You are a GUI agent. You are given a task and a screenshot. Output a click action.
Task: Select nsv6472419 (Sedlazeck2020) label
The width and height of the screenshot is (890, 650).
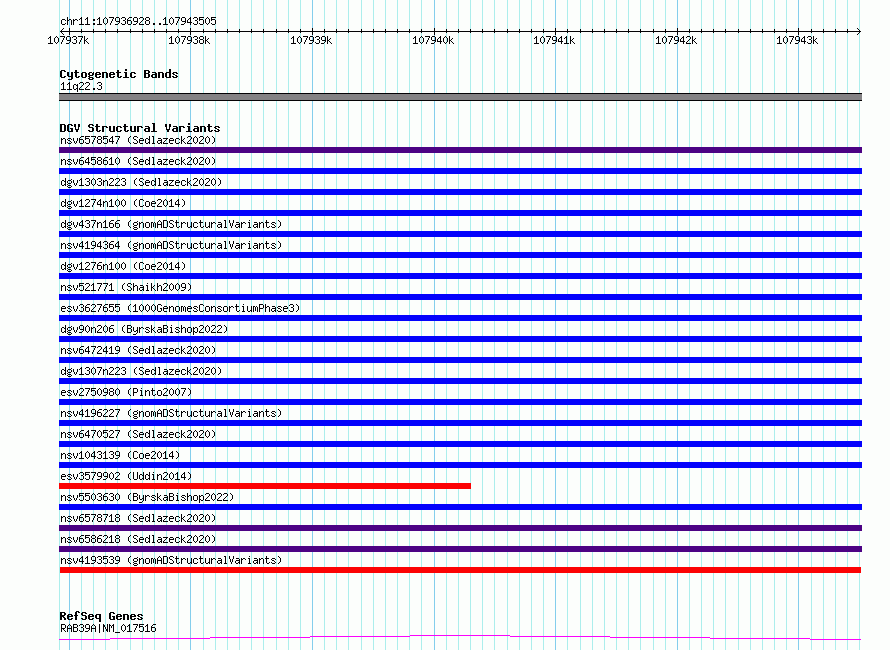tap(138, 350)
